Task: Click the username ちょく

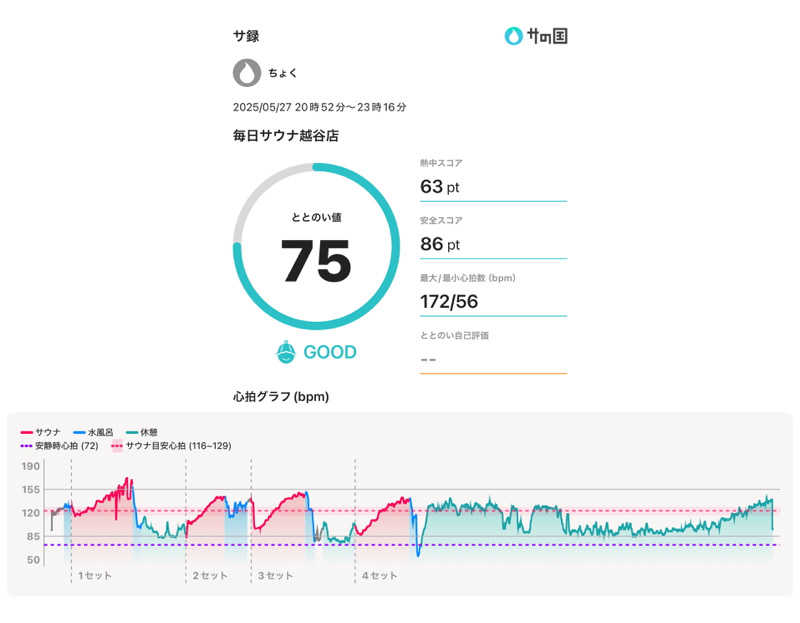Action: coord(282,73)
